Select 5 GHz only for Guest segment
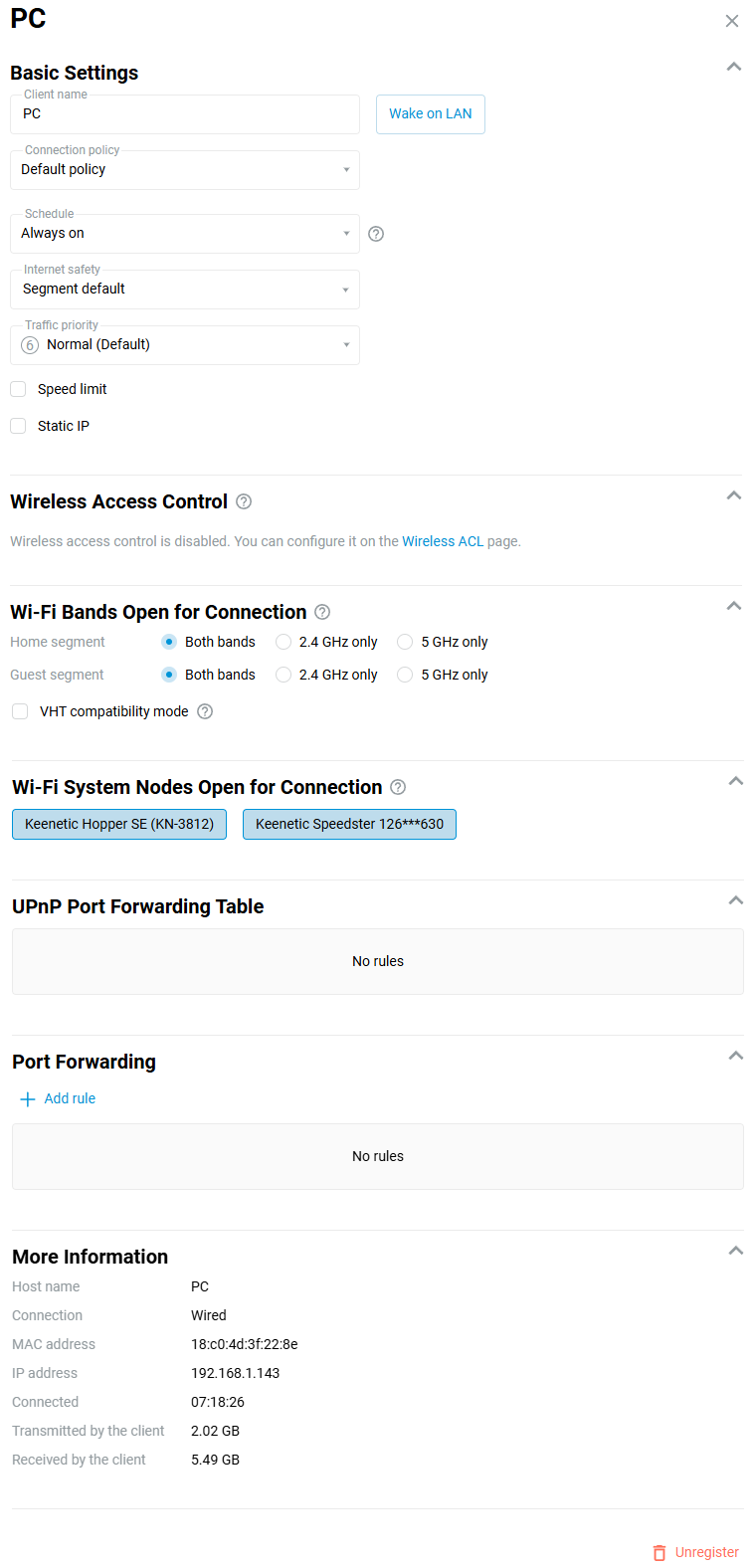 (404, 675)
